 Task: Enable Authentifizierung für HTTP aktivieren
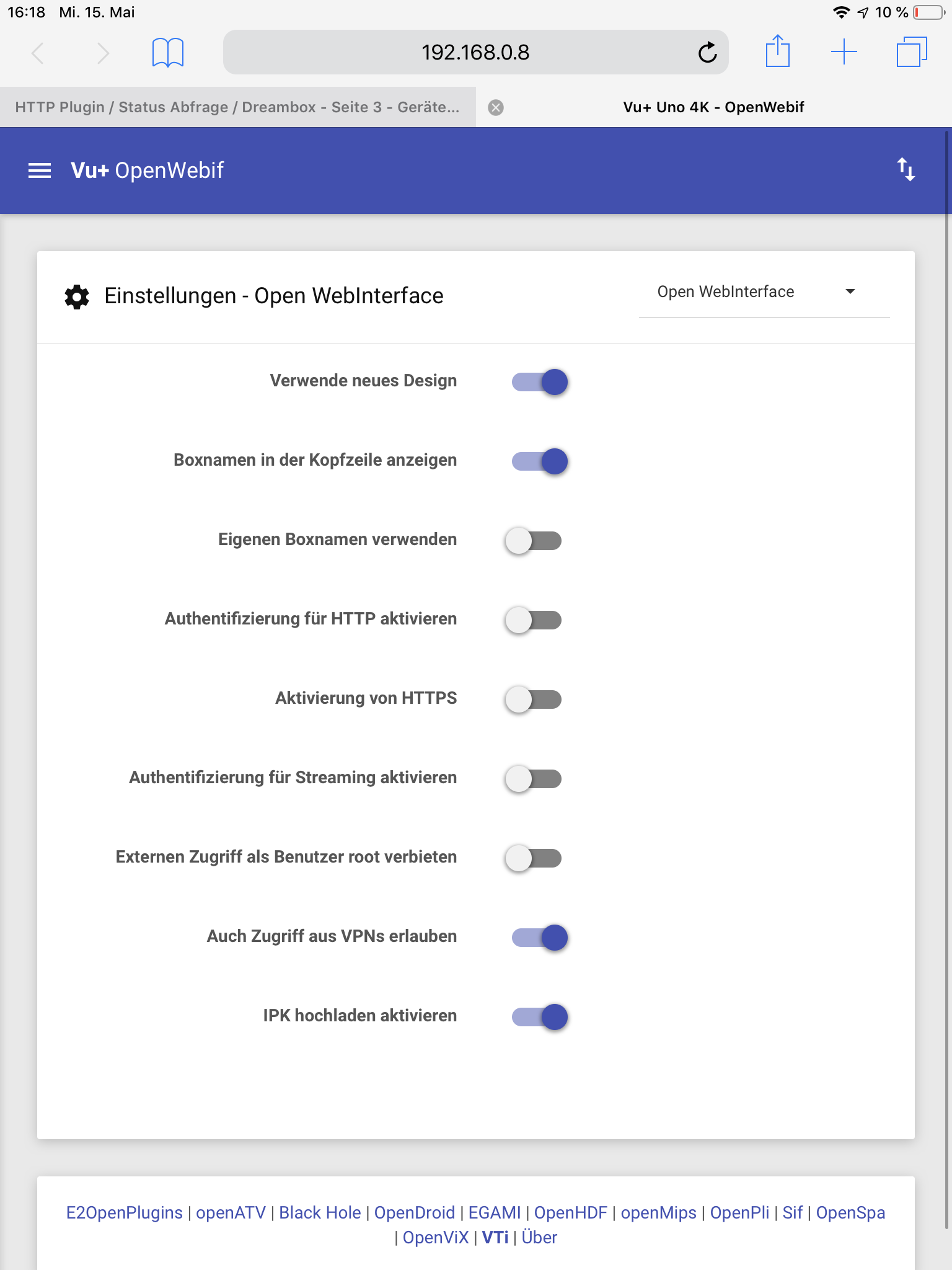[533, 620]
